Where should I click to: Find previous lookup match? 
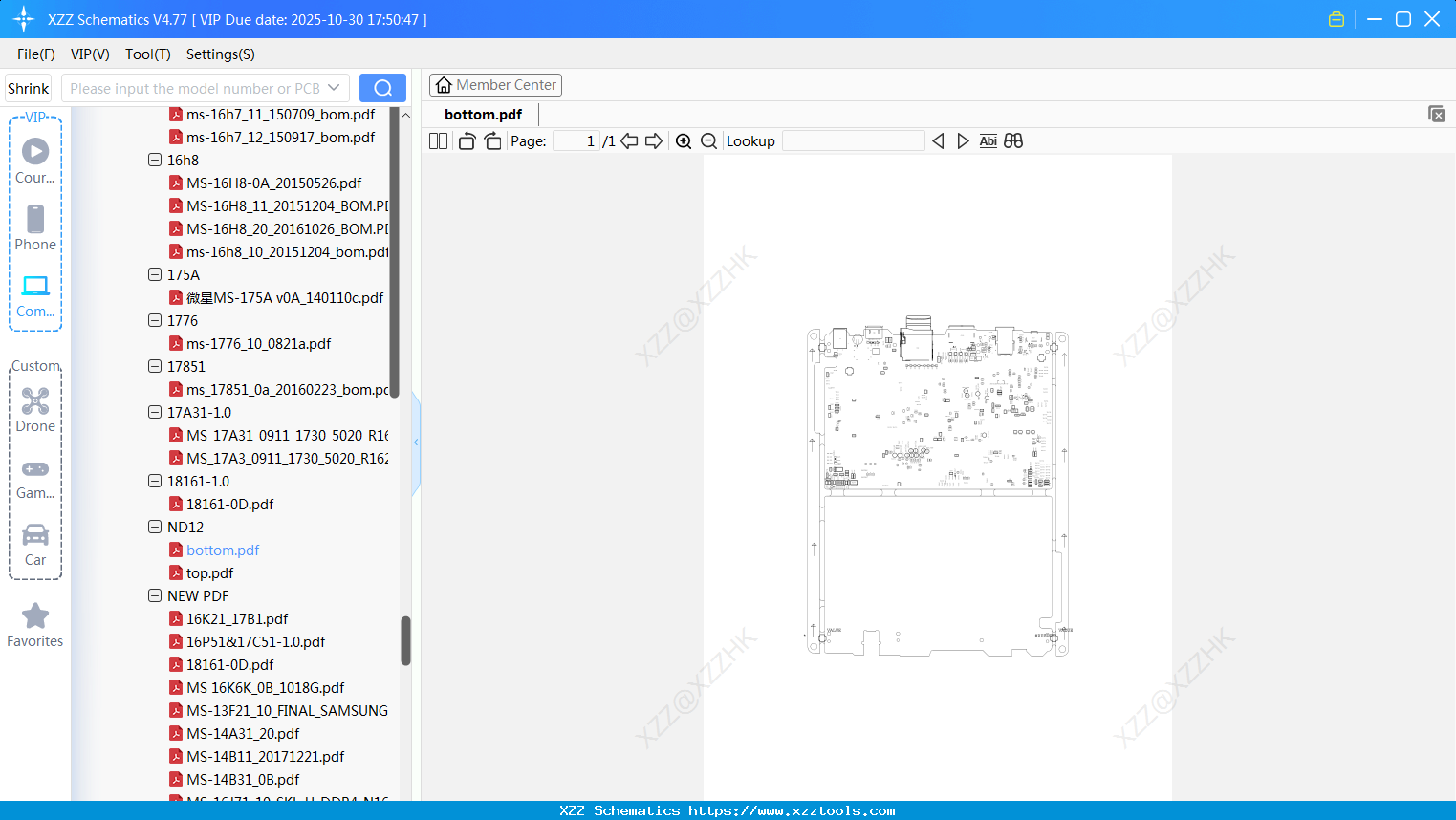(x=938, y=141)
